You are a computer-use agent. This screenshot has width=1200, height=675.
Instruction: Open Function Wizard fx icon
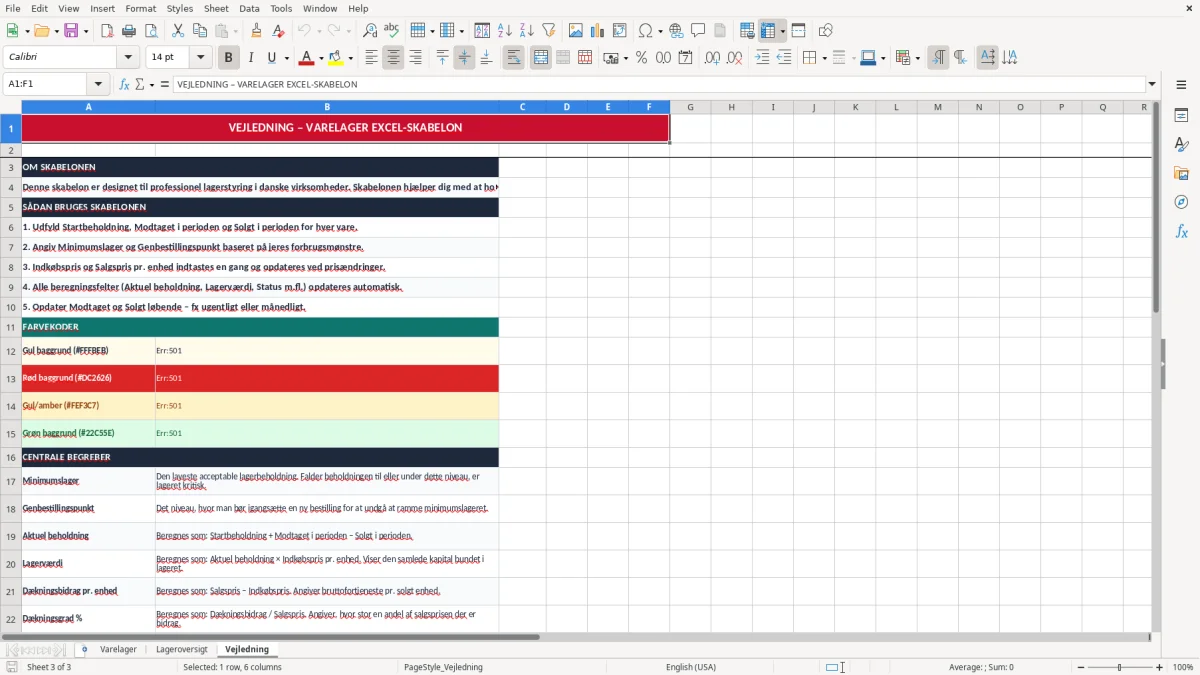click(x=125, y=84)
